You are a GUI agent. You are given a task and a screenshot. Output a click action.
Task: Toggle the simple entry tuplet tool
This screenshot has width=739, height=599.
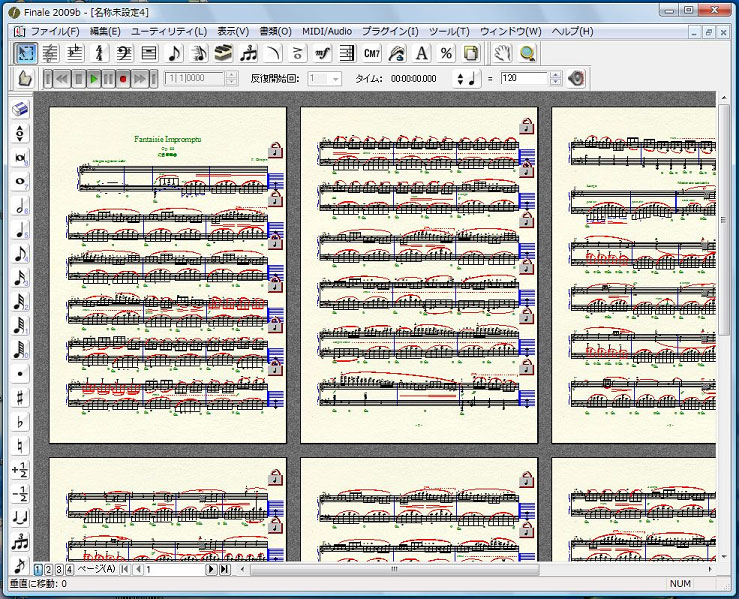click(x=20, y=542)
